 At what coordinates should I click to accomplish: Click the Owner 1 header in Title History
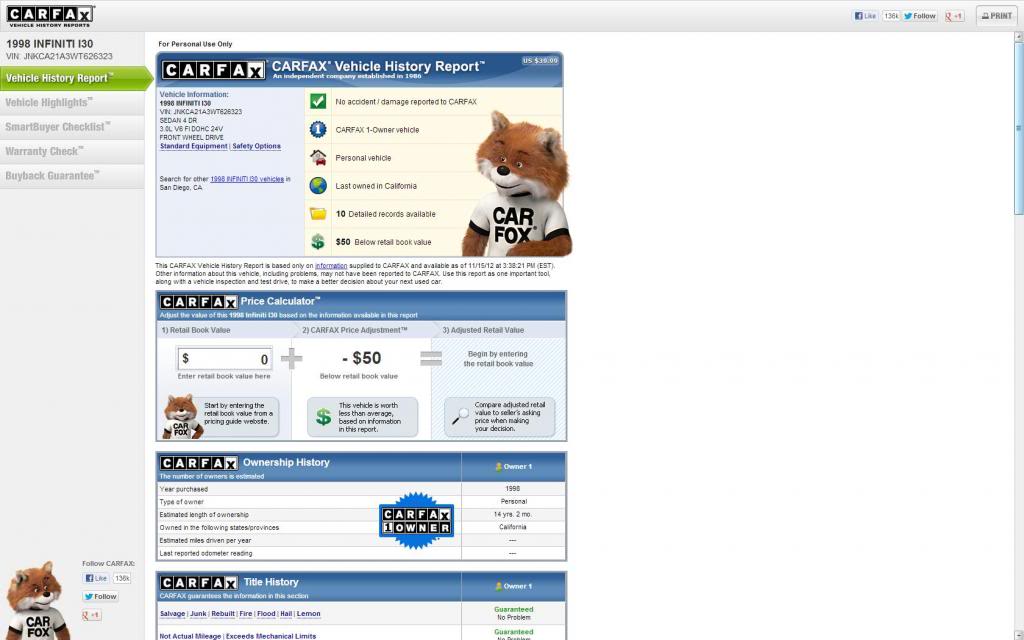[513, 586]
